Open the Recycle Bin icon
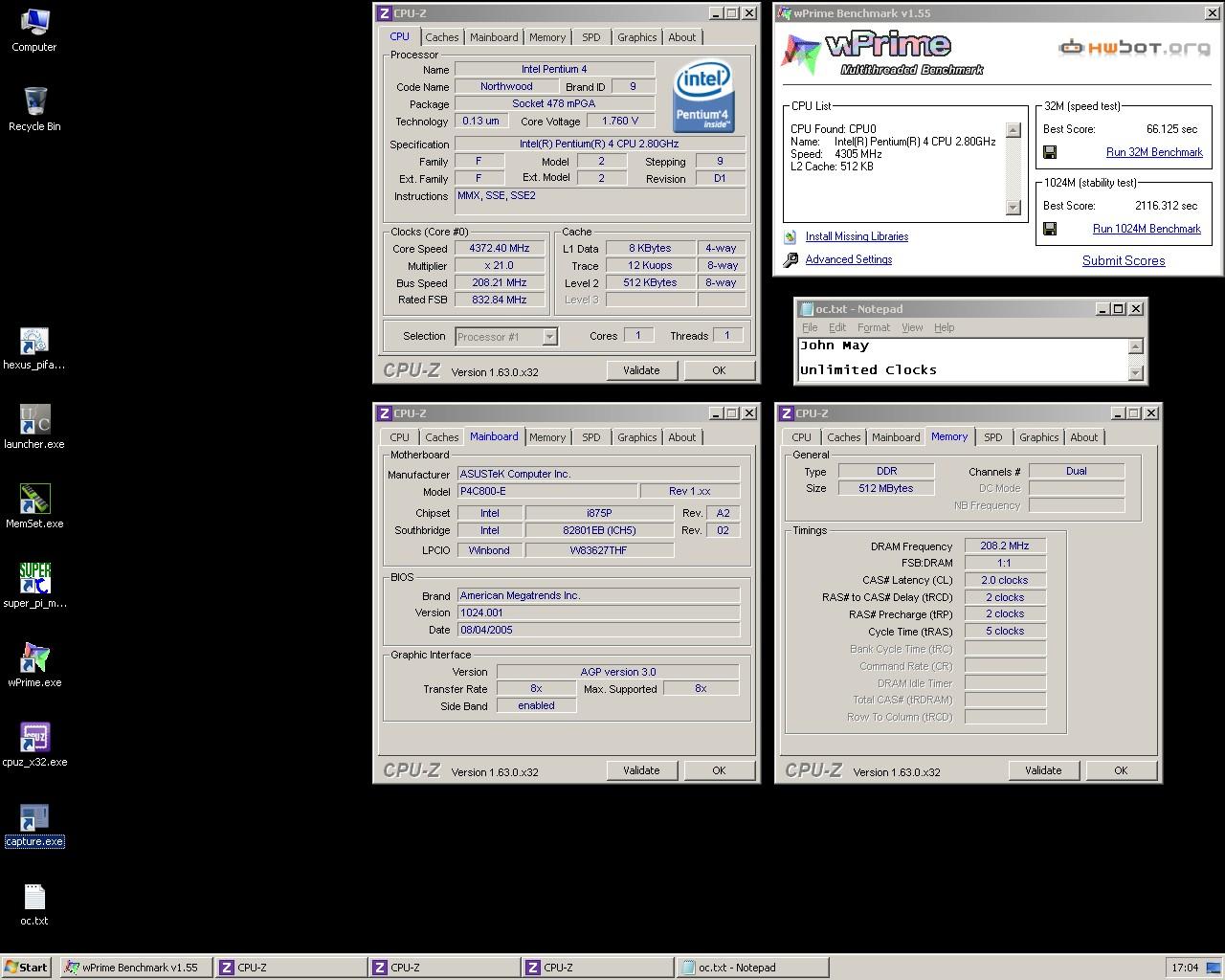This screenshot has height=980, width=1225. [34, 109]
